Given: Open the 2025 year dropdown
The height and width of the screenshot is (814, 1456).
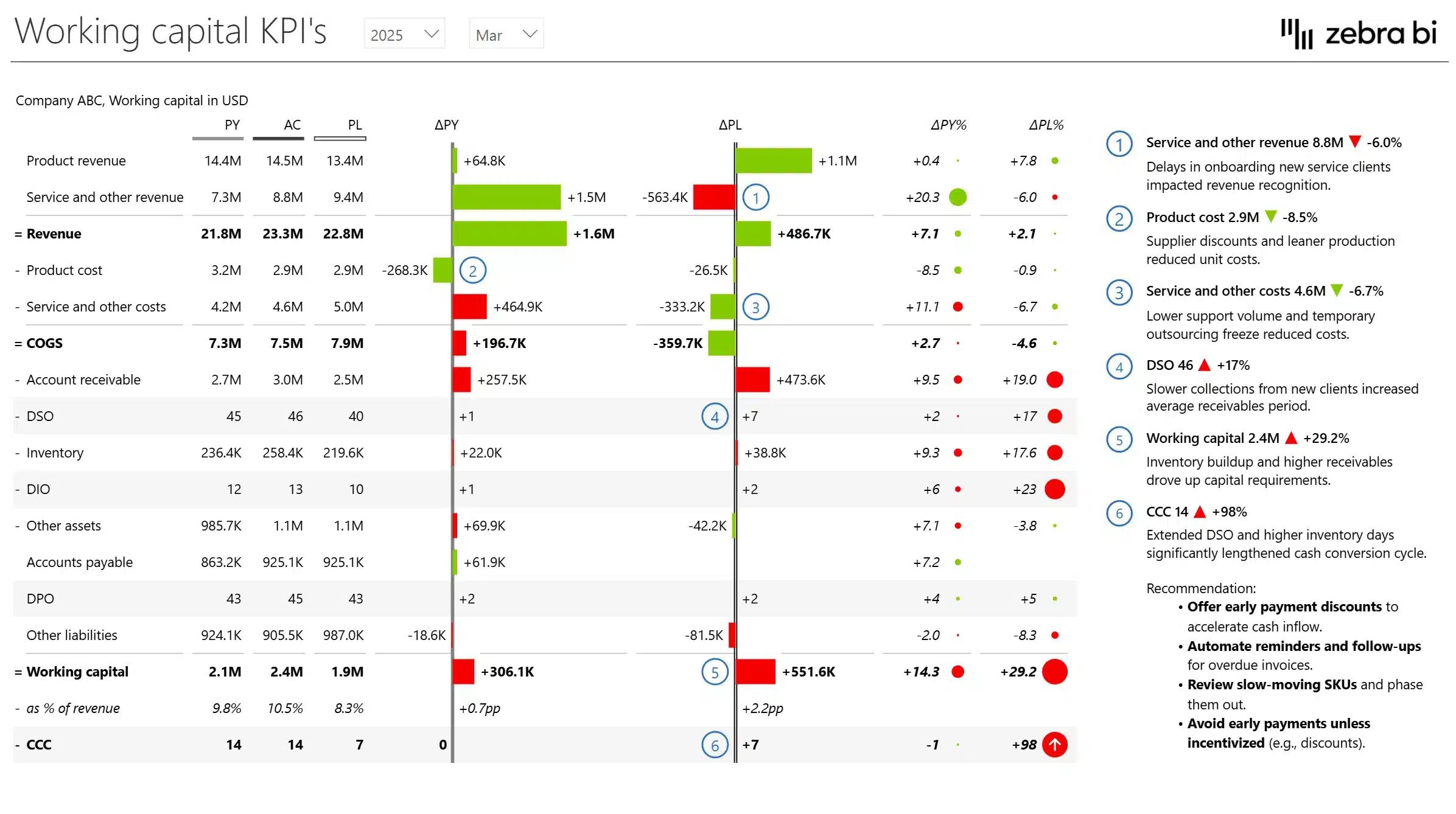Looking at the screenshot, I should (404, 34).
